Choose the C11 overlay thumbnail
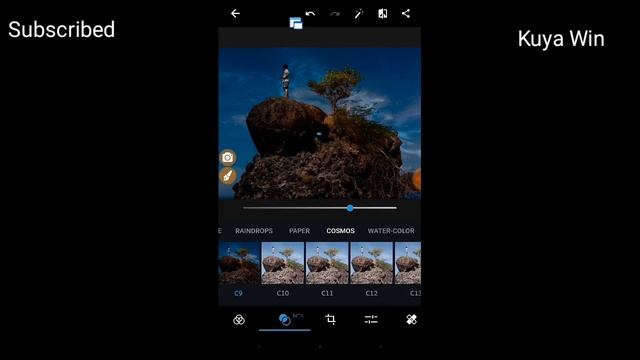640x360 pixels. tap(327, 263)
